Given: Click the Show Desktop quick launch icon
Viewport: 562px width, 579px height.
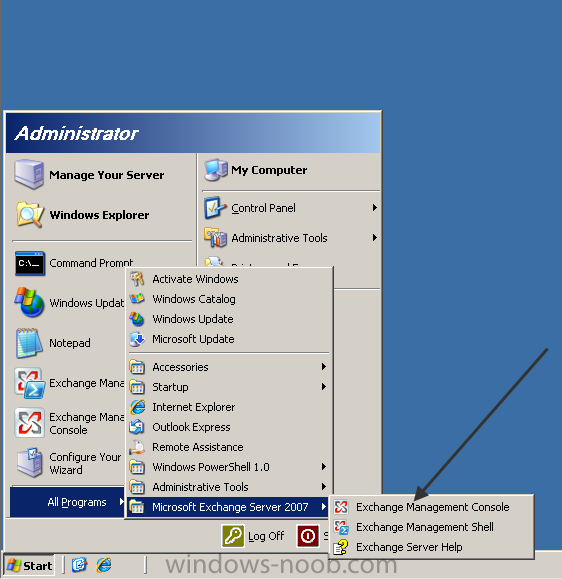Looking at the screenshot, I should click(x=79, y=565).
